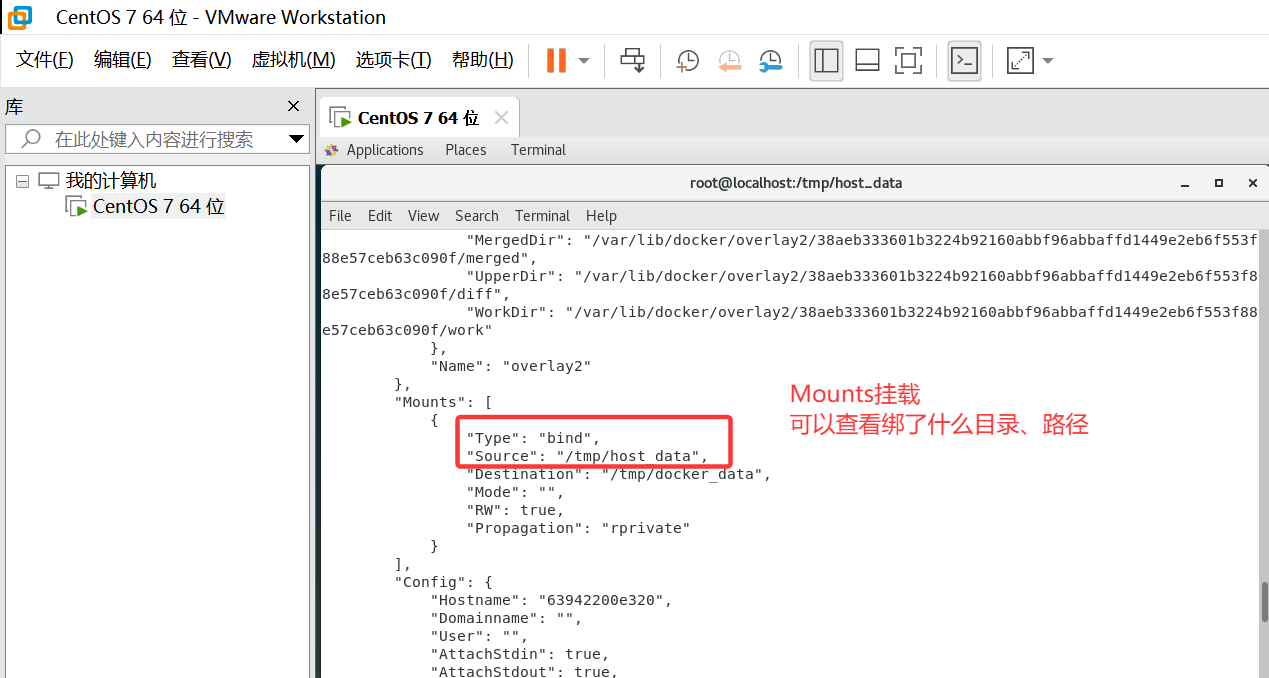
Task: Open the library search dropdown arrow
Action: point(296,139)
